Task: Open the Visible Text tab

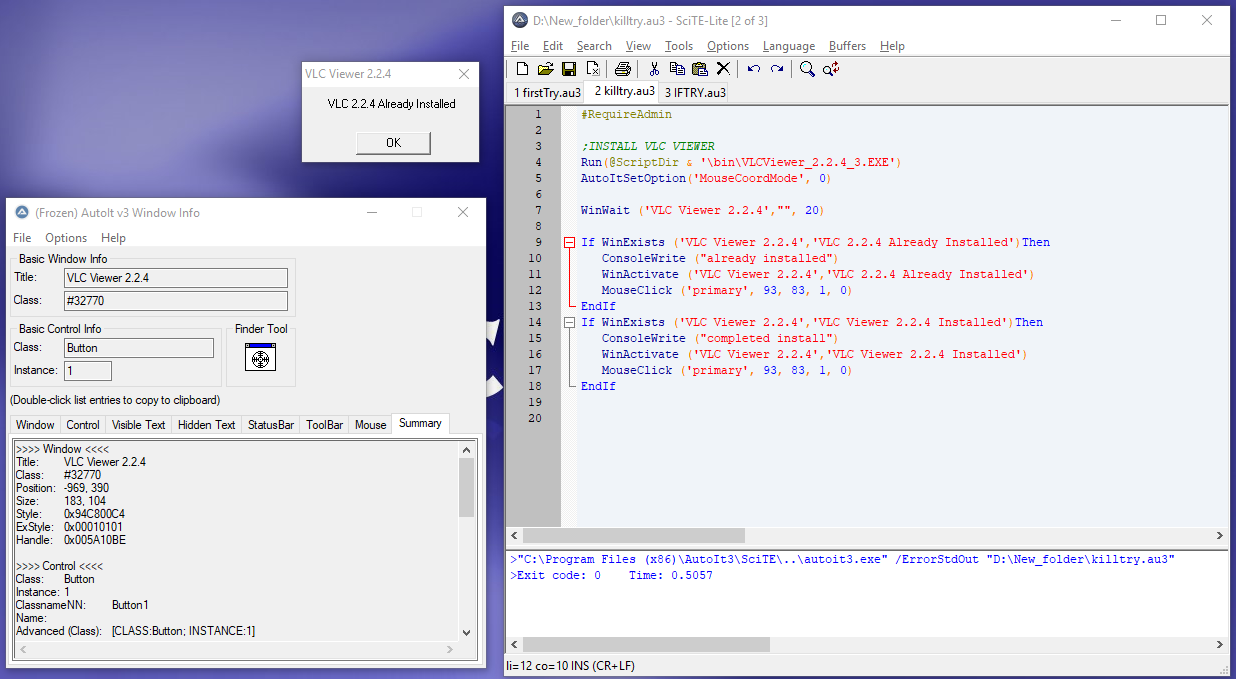Action: tap(139, 425)
